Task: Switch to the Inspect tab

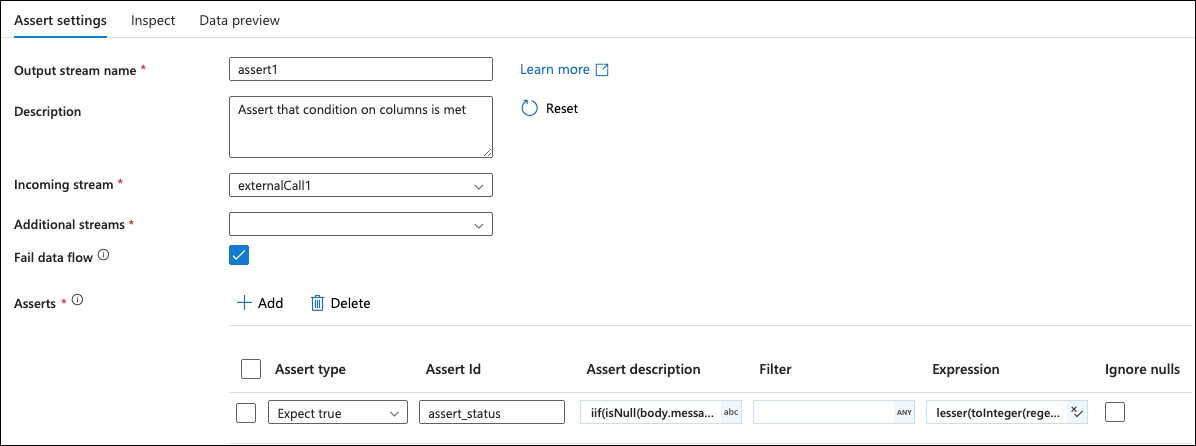Action: pyautogui.click(x=153, y=20)
